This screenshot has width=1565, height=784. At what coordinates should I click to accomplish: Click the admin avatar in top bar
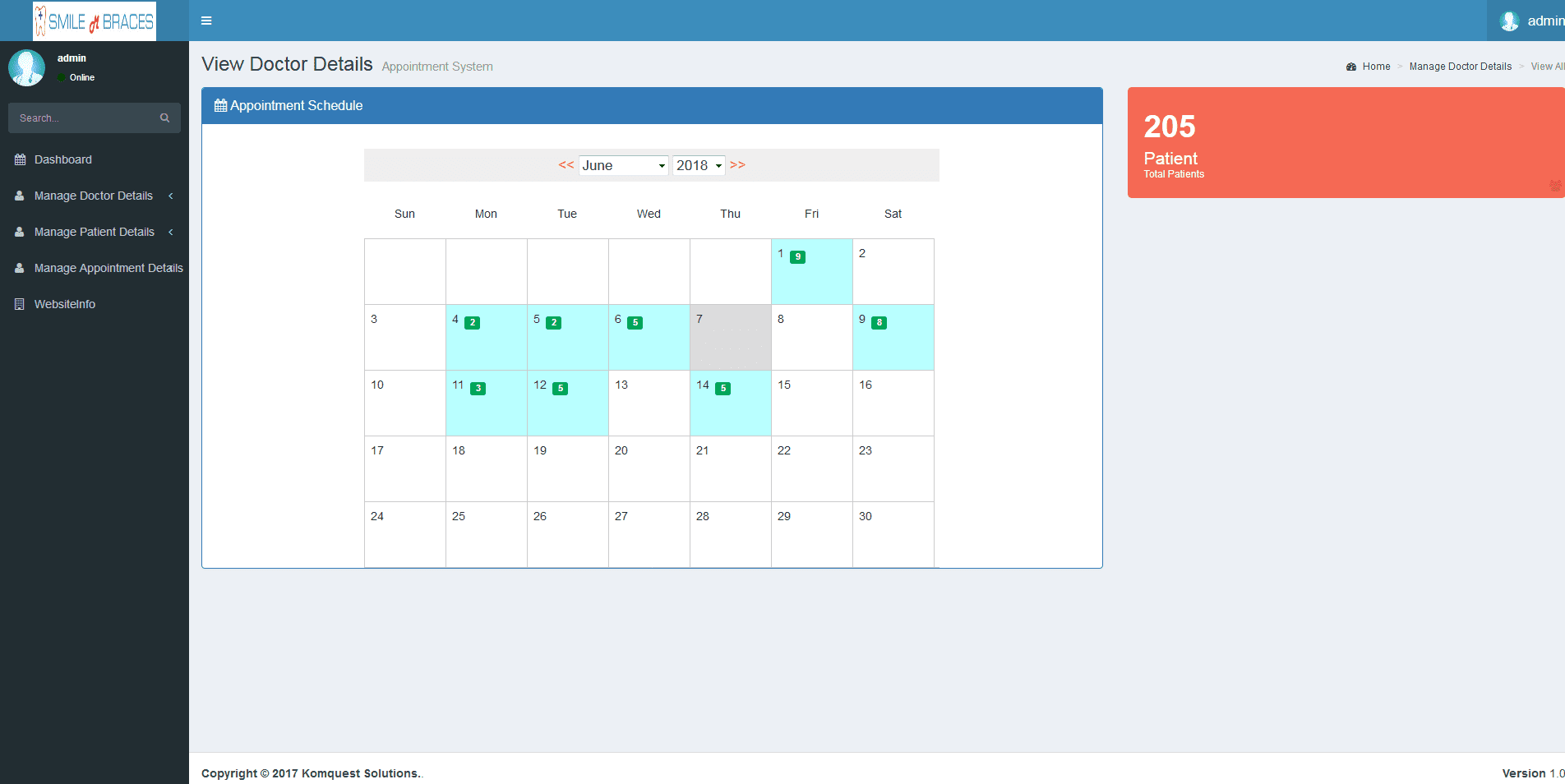click(x=1508, y=21)
